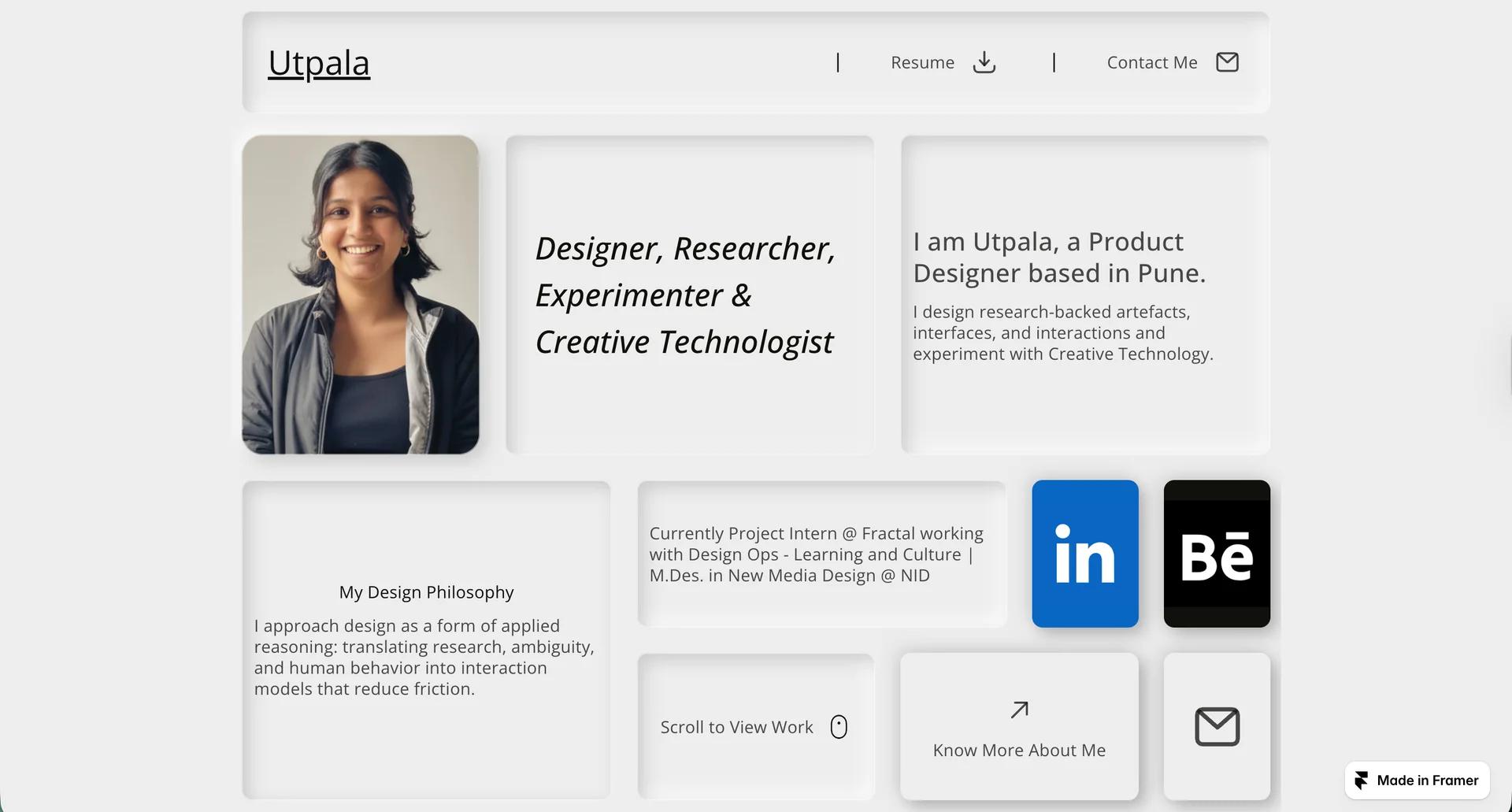Click the 'Designer, Researcher, Experimenter' tagline

685,295
